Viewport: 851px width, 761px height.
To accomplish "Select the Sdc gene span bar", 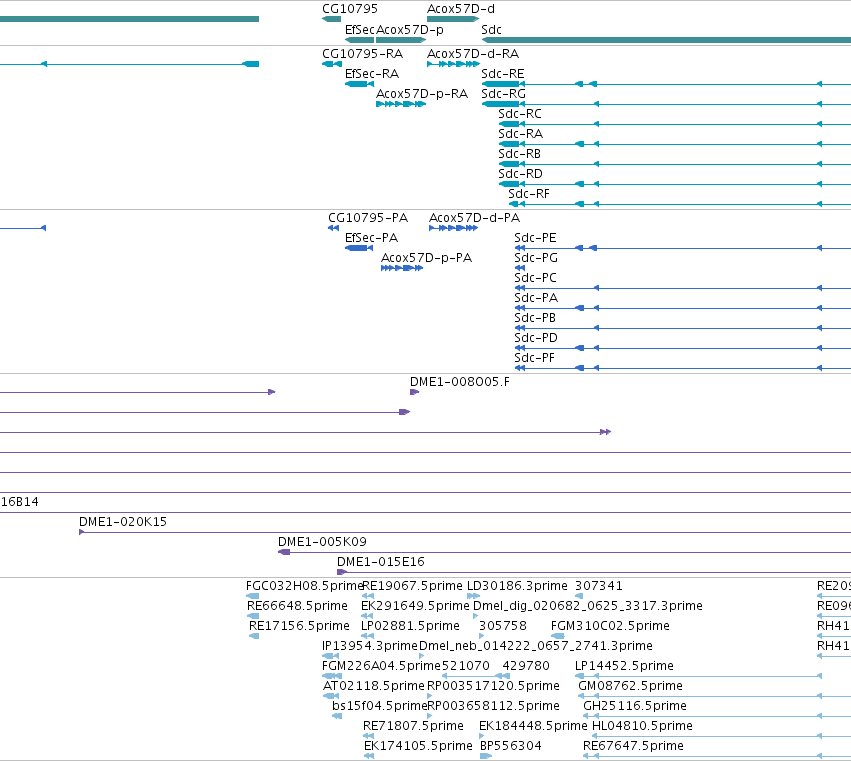I will point(666,40).
